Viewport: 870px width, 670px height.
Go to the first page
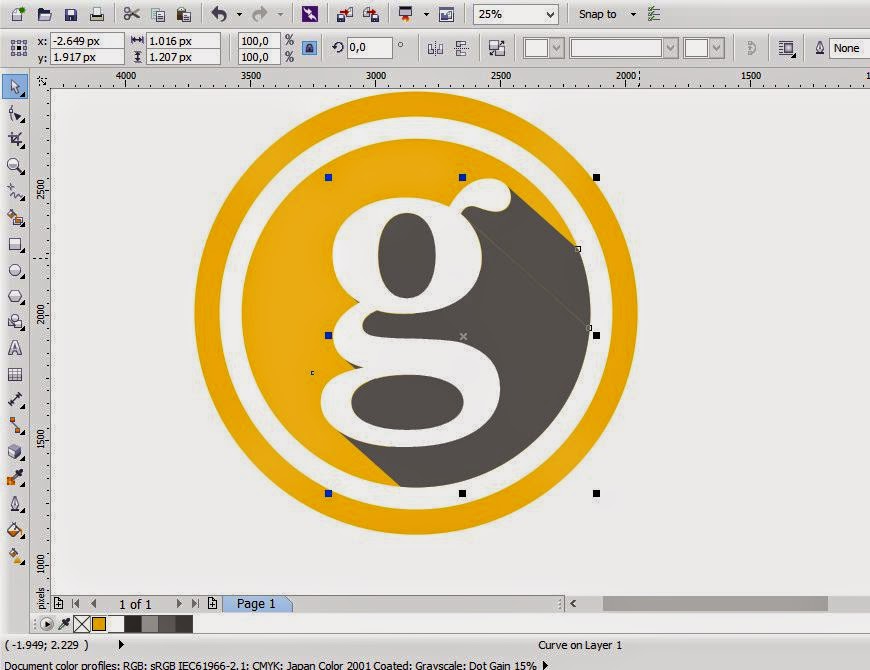click(x=76, y=603)
